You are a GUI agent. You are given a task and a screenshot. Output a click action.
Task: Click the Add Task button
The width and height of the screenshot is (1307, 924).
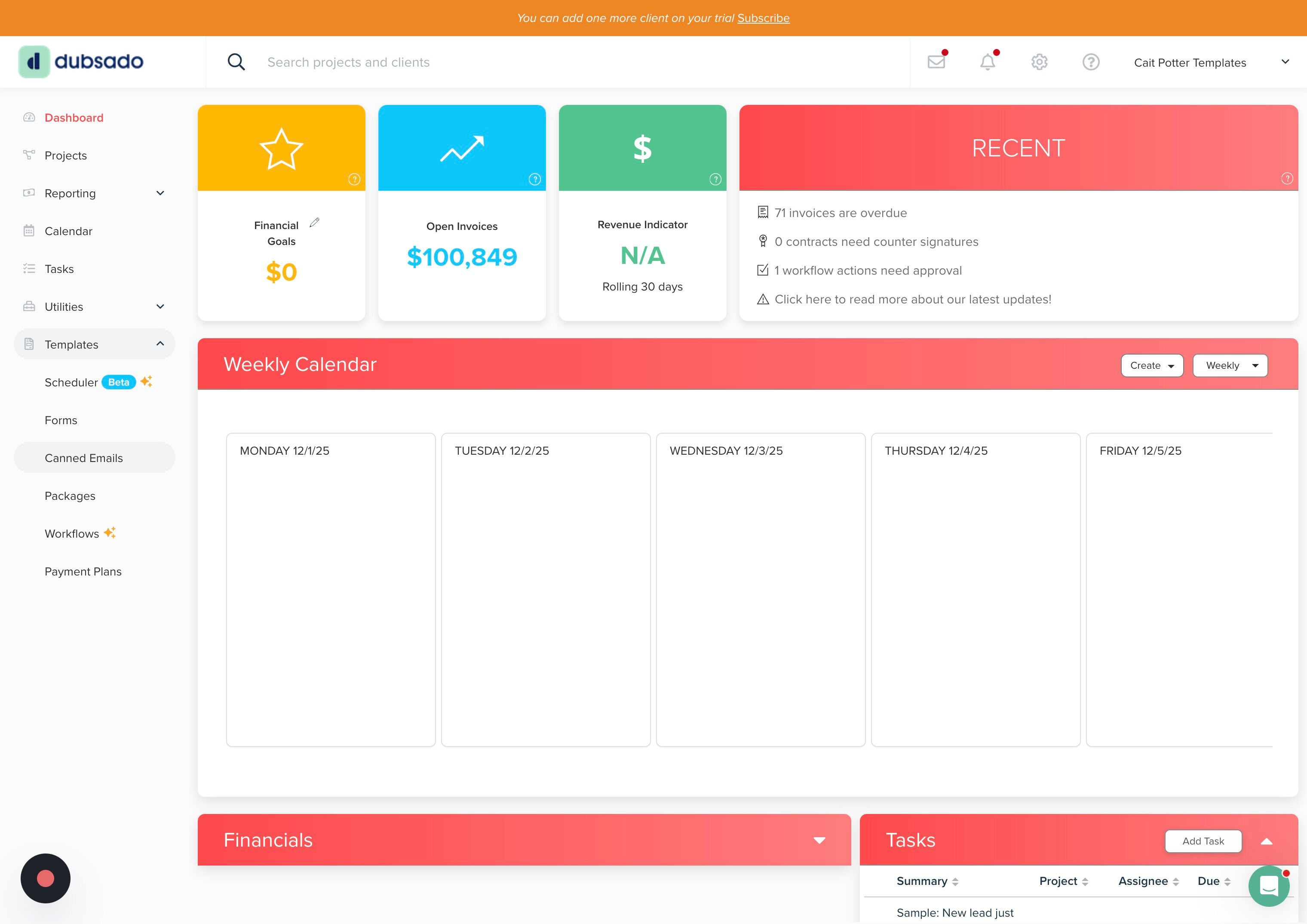(1203, 841)
